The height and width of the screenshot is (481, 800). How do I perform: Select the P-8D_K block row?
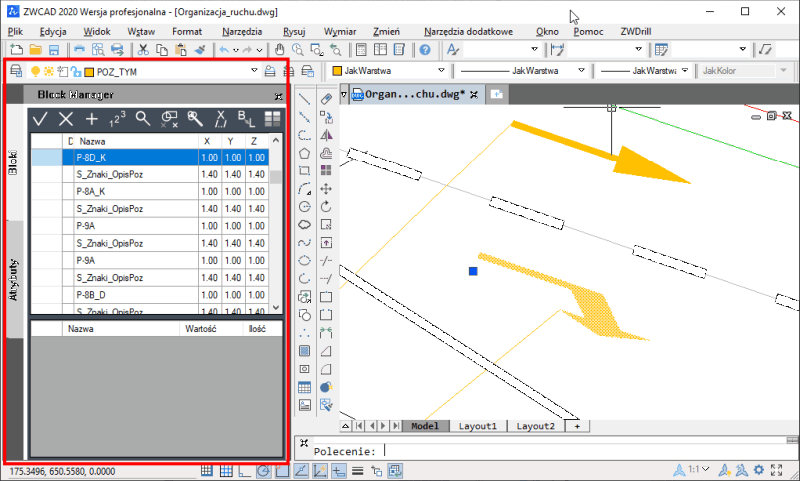[x=151, y=158]
